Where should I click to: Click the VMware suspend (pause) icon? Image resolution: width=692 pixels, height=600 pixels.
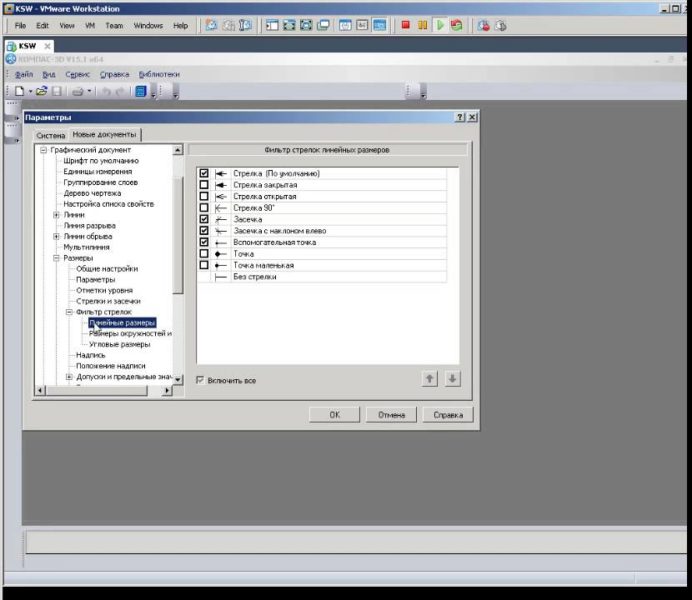tap(423, 25)
